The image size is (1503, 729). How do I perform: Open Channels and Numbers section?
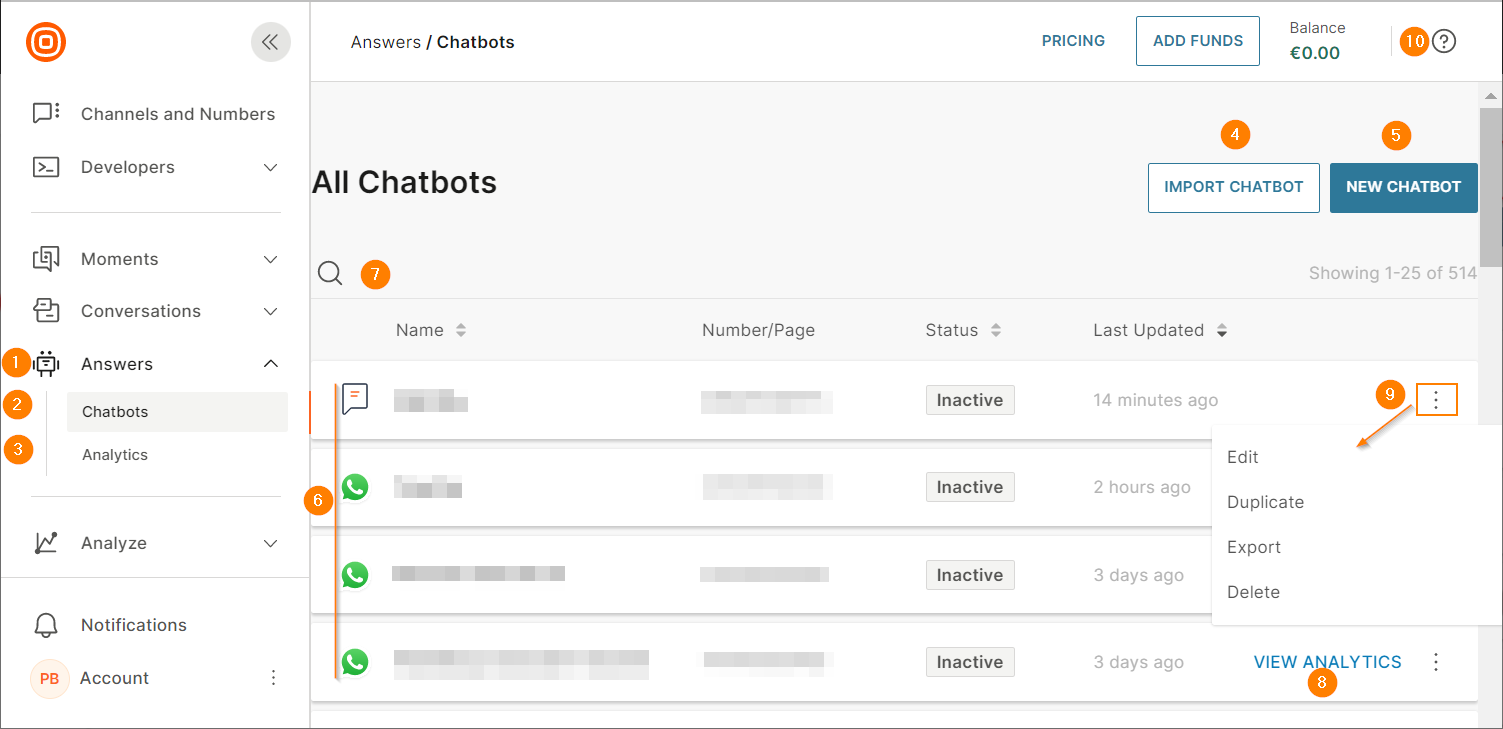pos(177,114)
